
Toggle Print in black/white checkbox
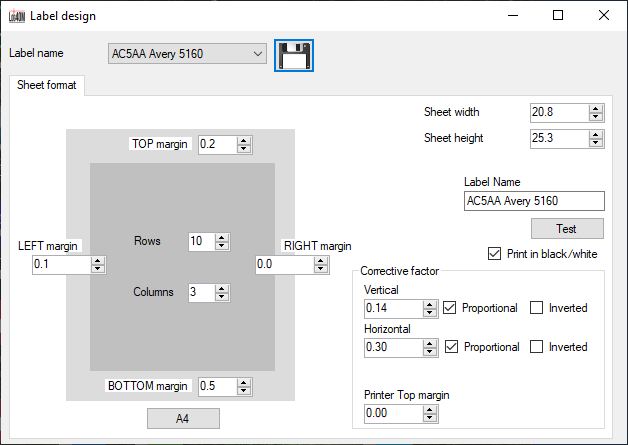pos(494,254)
